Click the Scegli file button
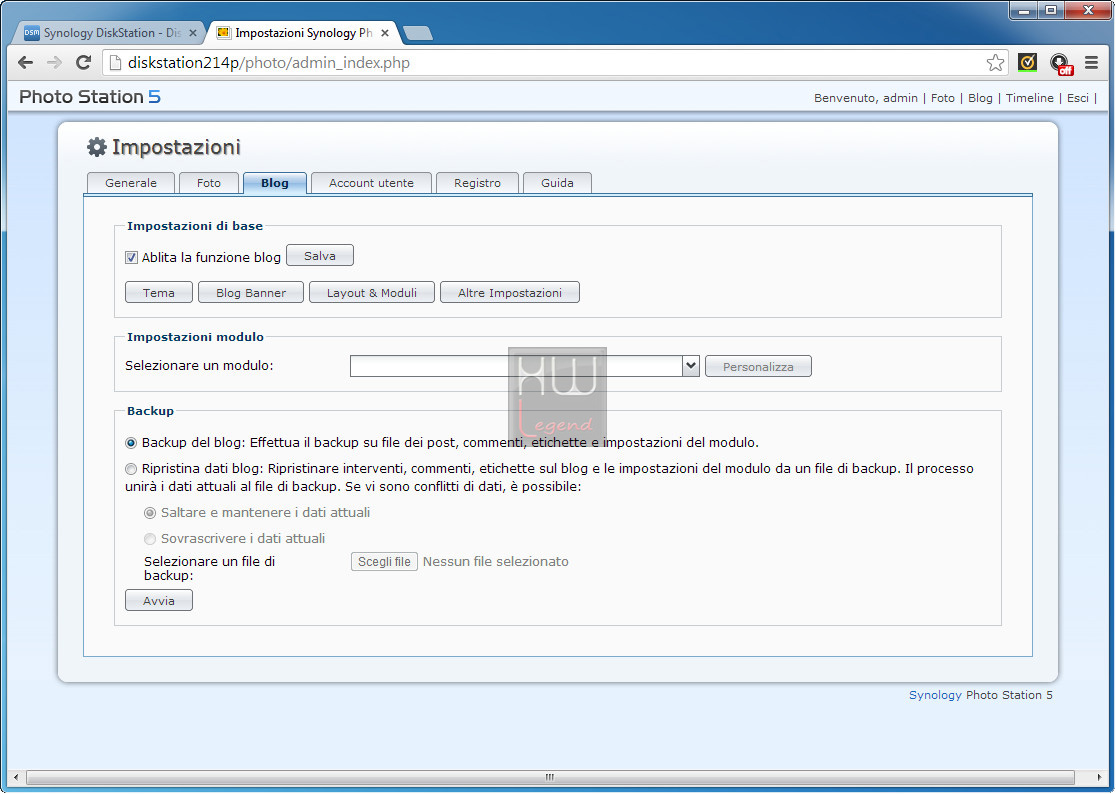This screenshot has height=794, width=1116. click(384, 561)
